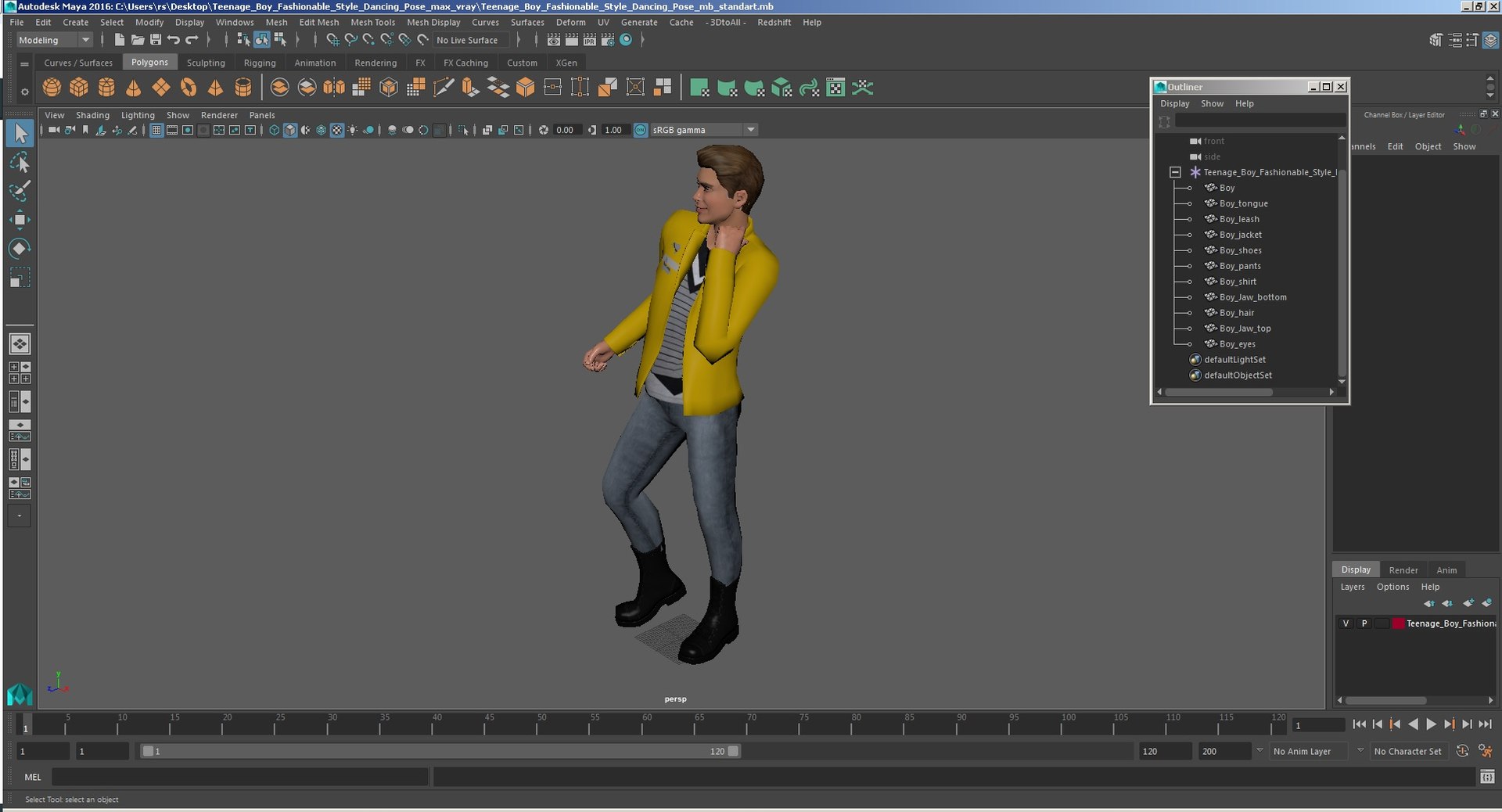Select Boy_jacket in the Outliner
The height and width of the screenshot is (812, 1502).
point(1240,235)
